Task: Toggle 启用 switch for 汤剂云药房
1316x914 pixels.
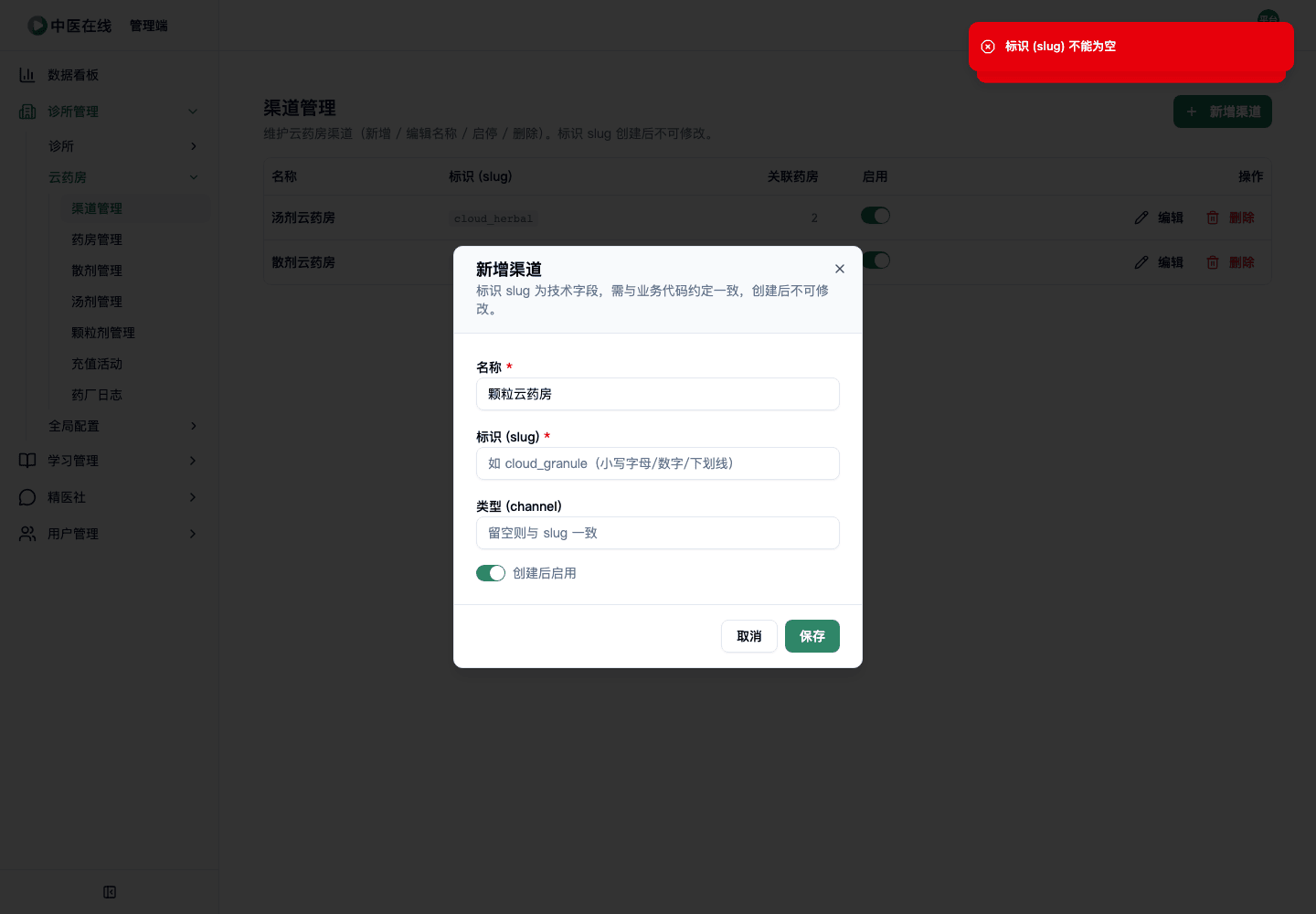Action: pos(876,216)
